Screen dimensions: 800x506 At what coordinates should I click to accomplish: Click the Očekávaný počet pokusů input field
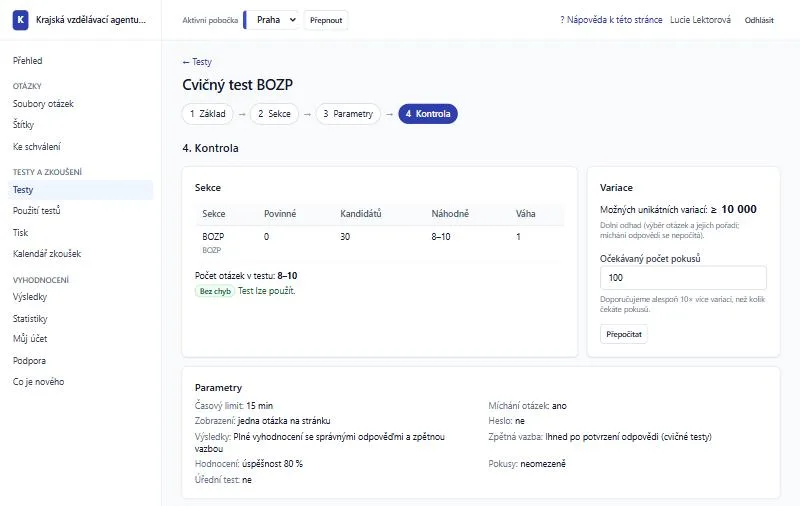click(x=683, y=278)
